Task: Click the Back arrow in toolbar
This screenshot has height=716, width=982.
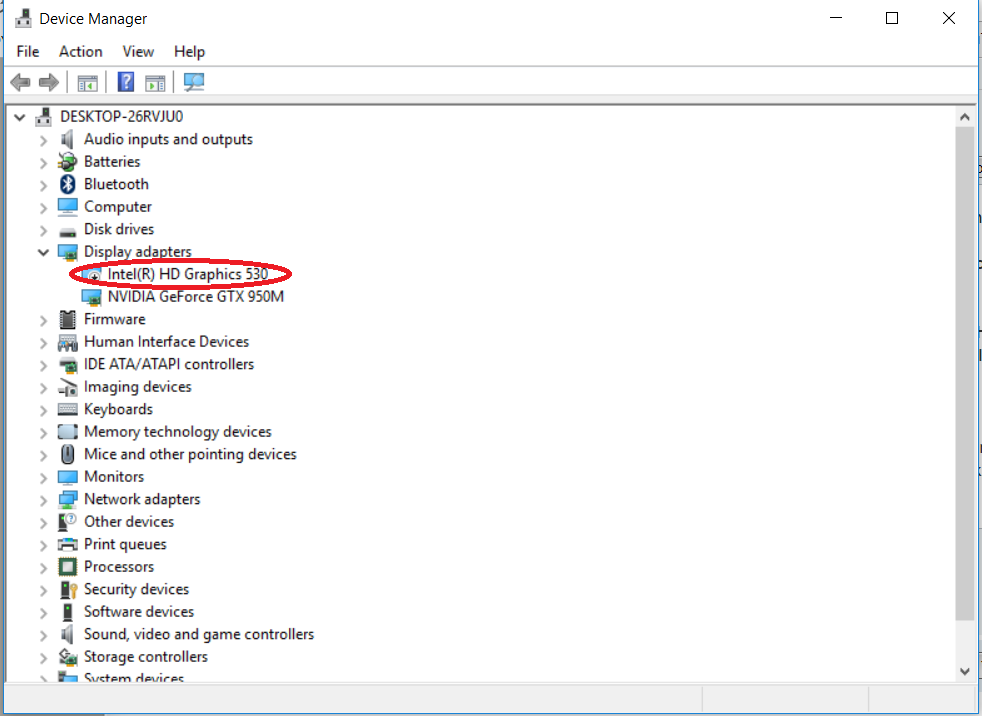Action: click(x=20, y=82)
